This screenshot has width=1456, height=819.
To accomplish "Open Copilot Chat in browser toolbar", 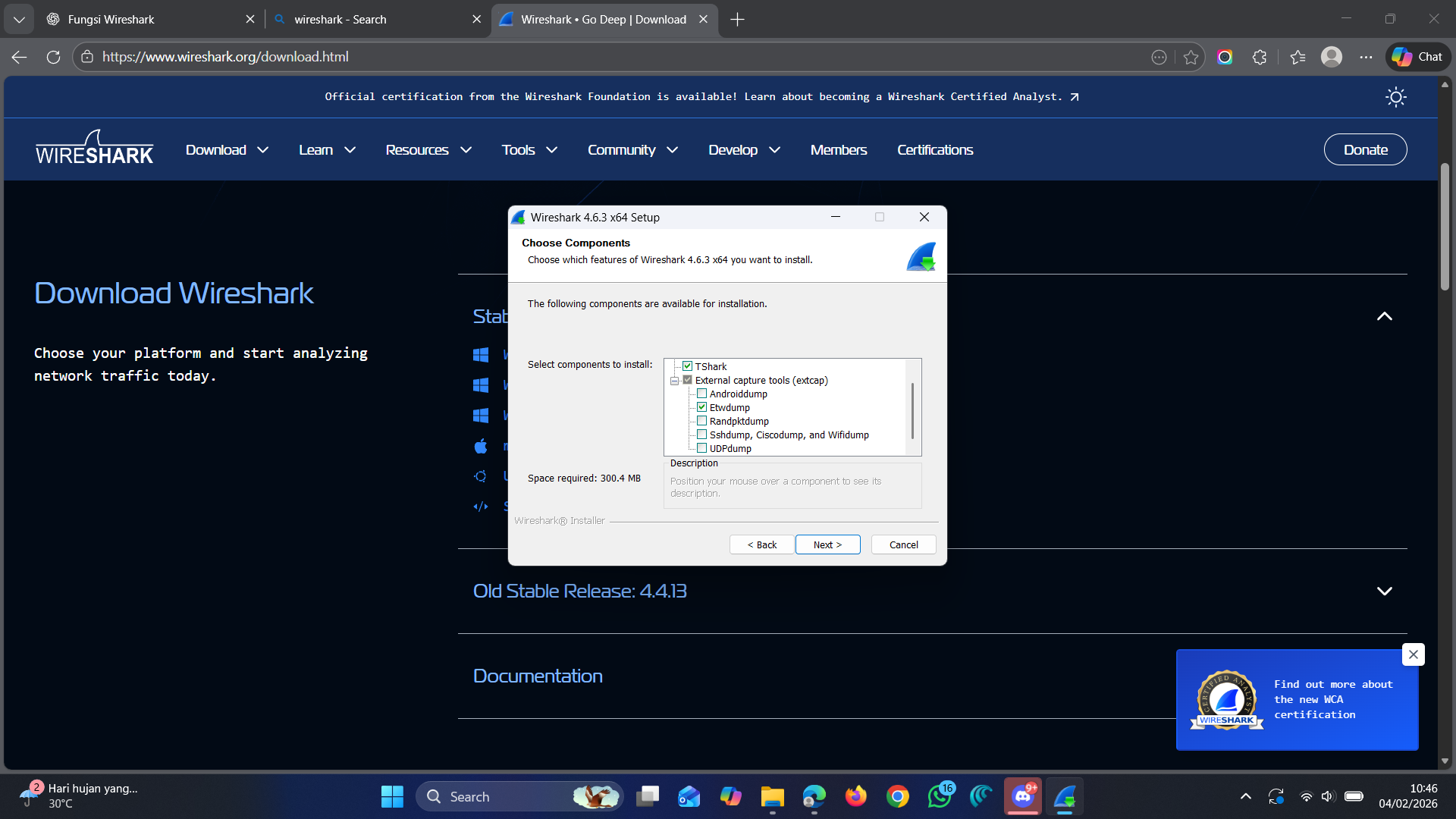I will 1418,57.
